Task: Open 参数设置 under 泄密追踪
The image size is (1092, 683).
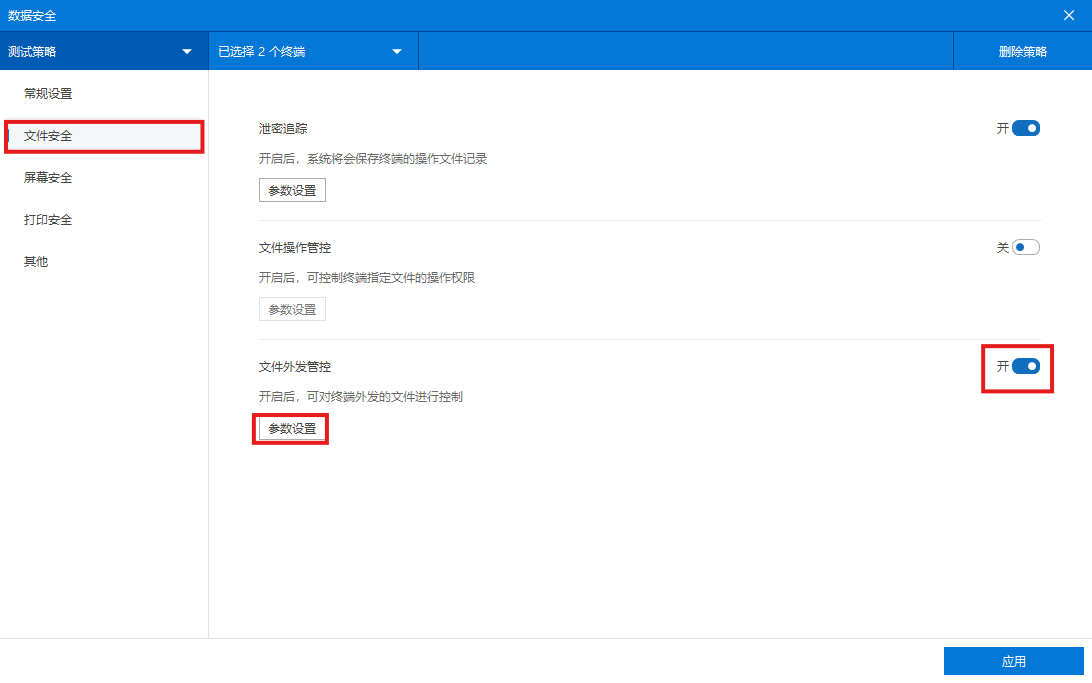Action: click(x=292, y=190)
